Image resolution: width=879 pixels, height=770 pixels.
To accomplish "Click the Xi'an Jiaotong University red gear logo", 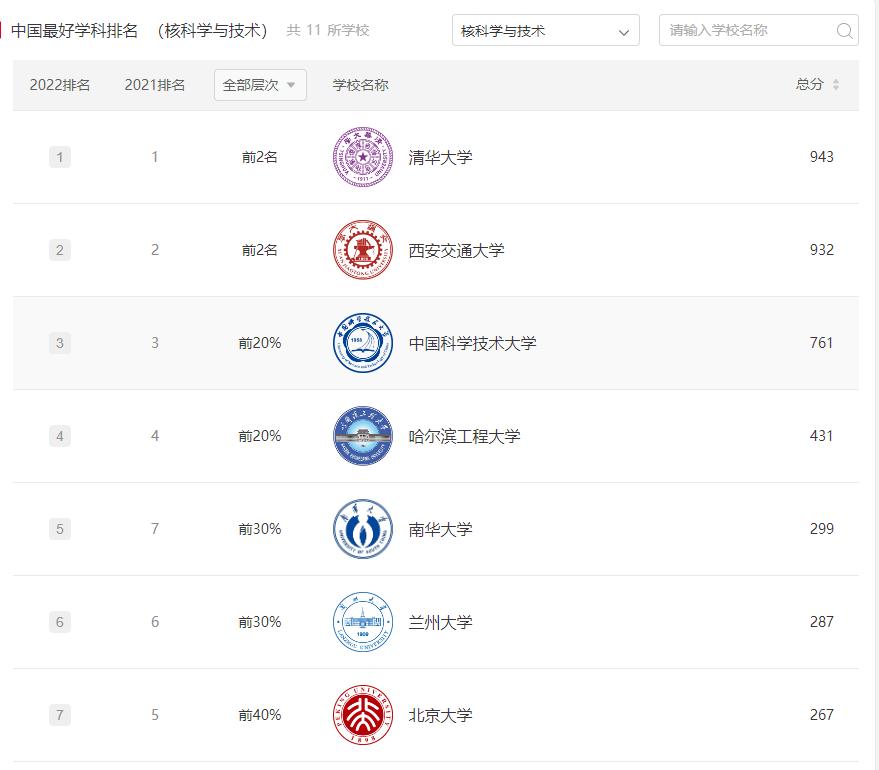I will (362, 249).
